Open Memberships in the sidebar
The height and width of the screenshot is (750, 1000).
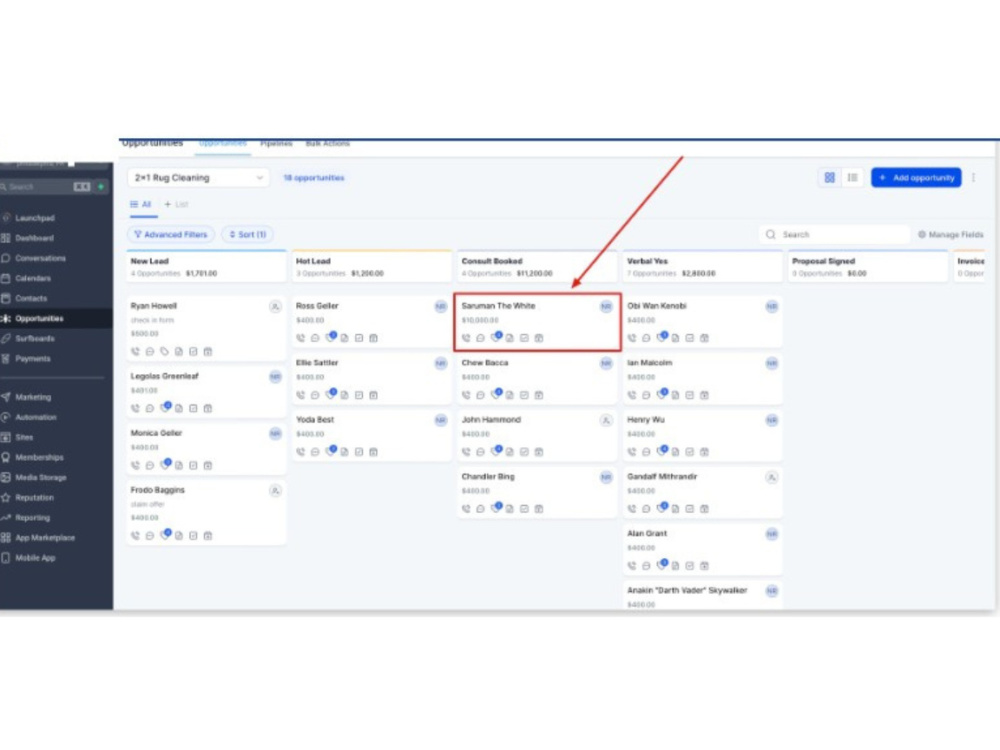tap(39, 457)
